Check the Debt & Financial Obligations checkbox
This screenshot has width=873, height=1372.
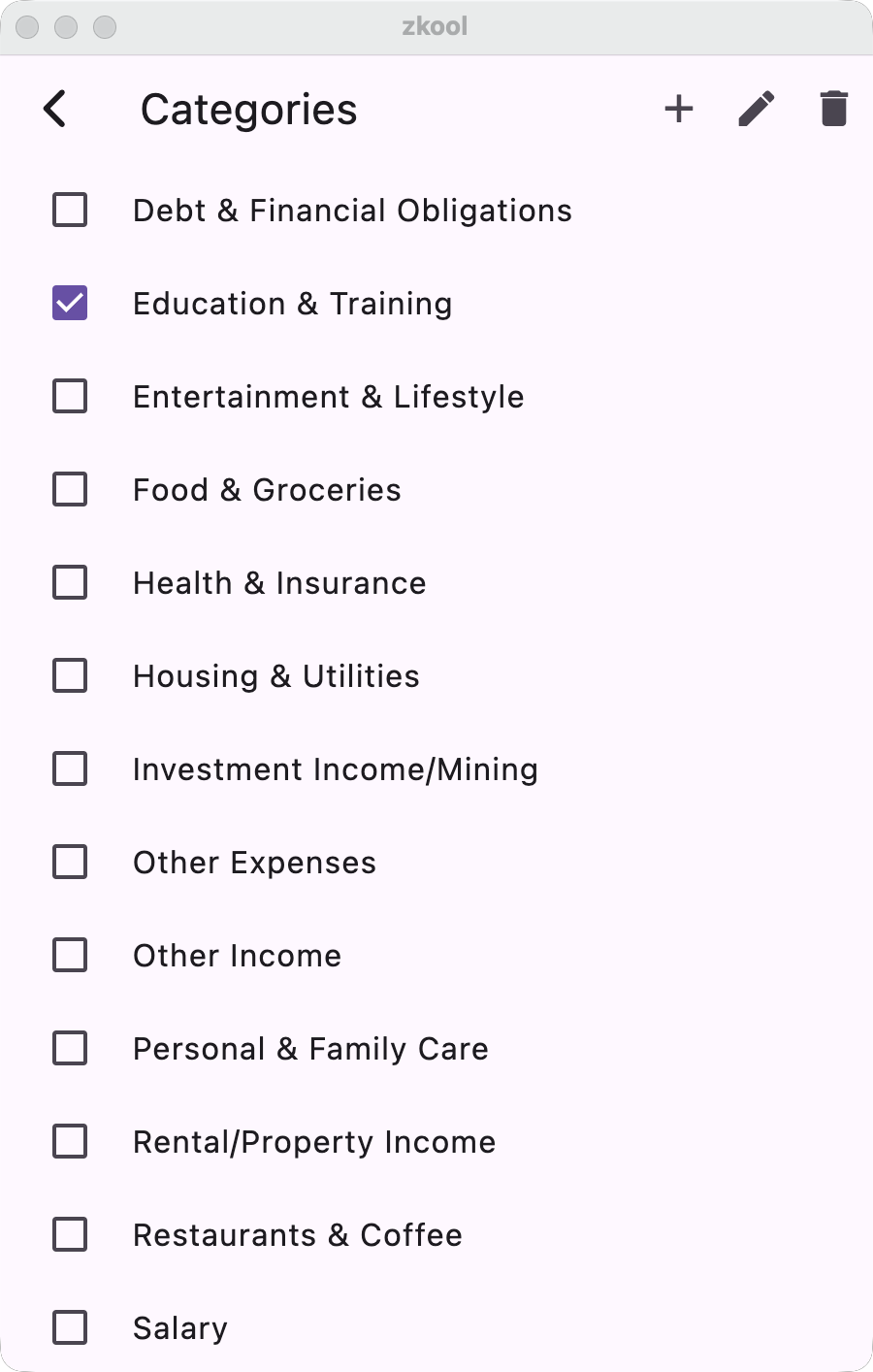coord(70,210)
